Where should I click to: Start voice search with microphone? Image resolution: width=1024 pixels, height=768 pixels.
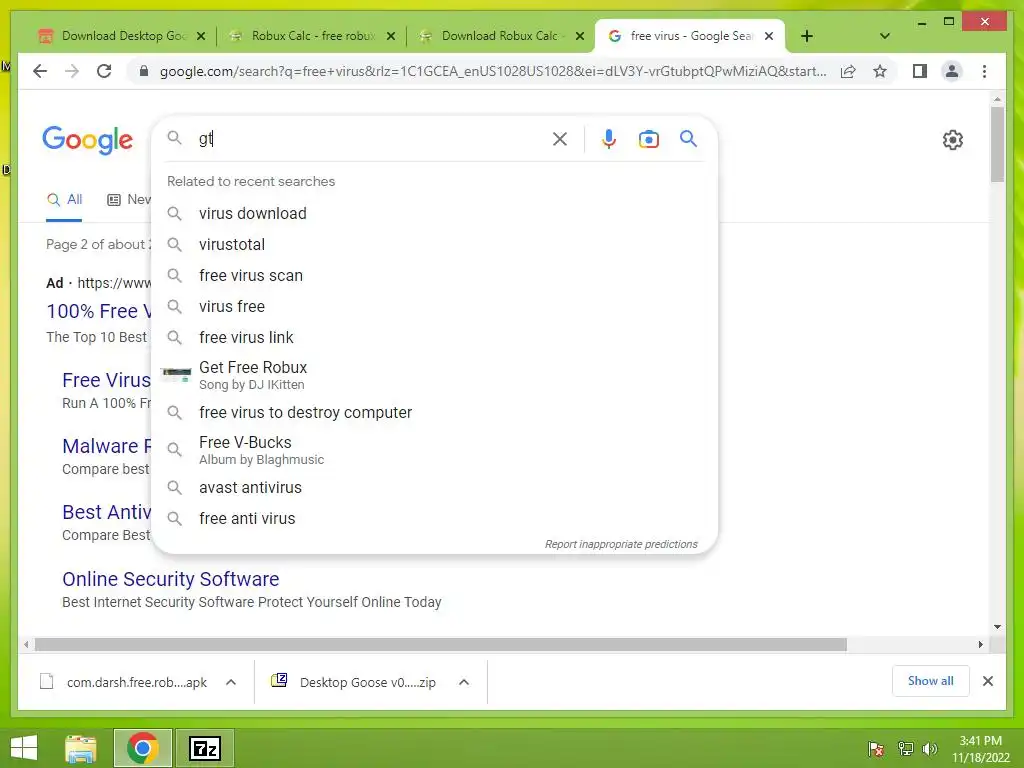pos(609,139)
